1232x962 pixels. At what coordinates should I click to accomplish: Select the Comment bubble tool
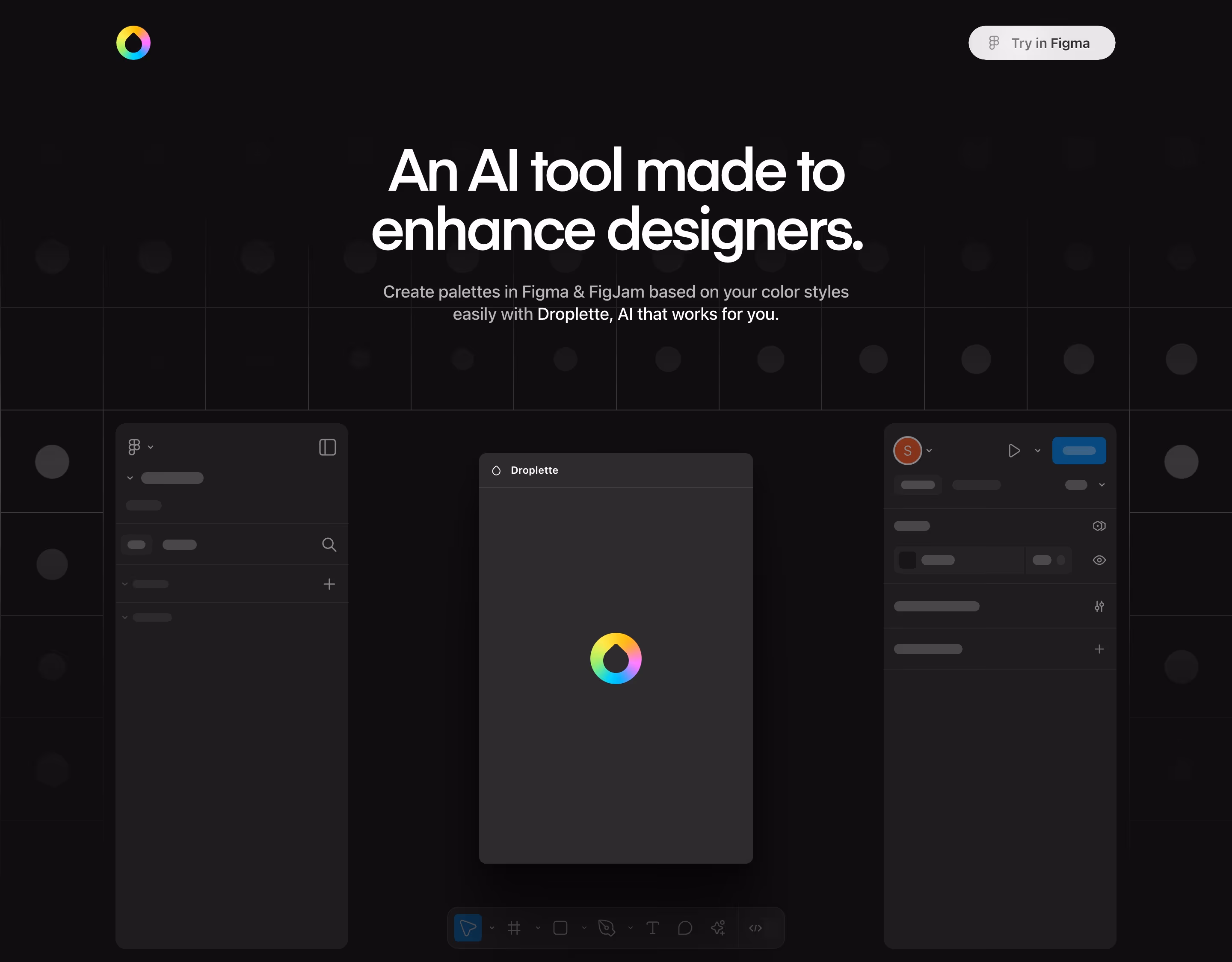pos(685,928)
